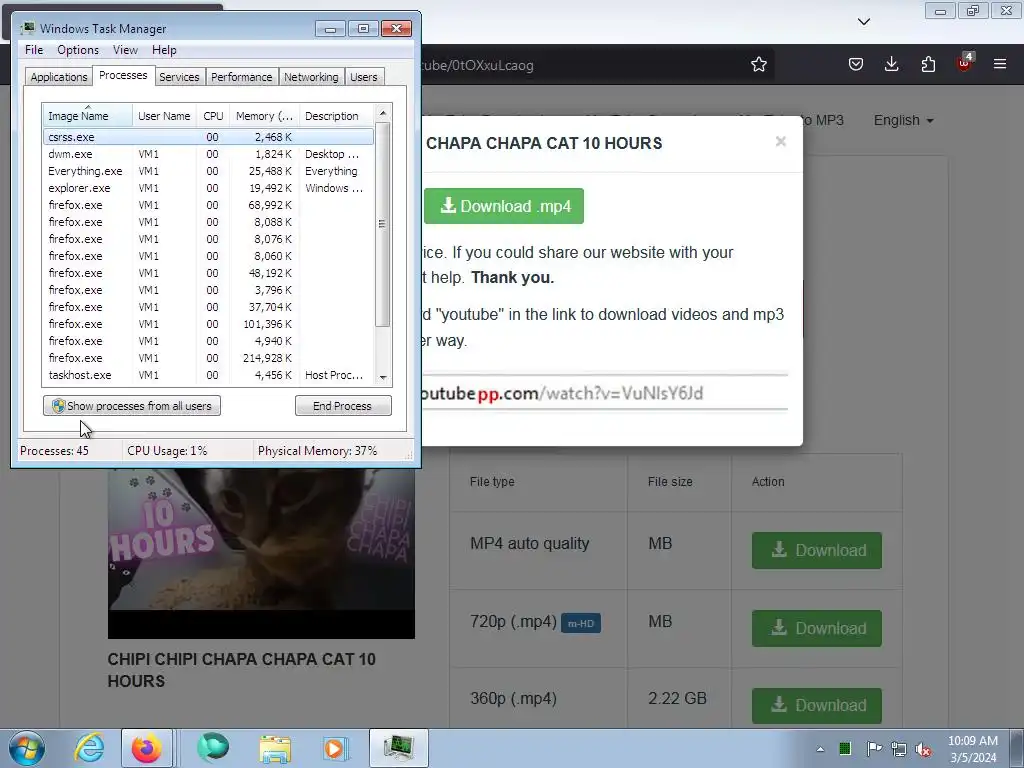Select firefox.exe row using 101,396 K

[208, 324]
